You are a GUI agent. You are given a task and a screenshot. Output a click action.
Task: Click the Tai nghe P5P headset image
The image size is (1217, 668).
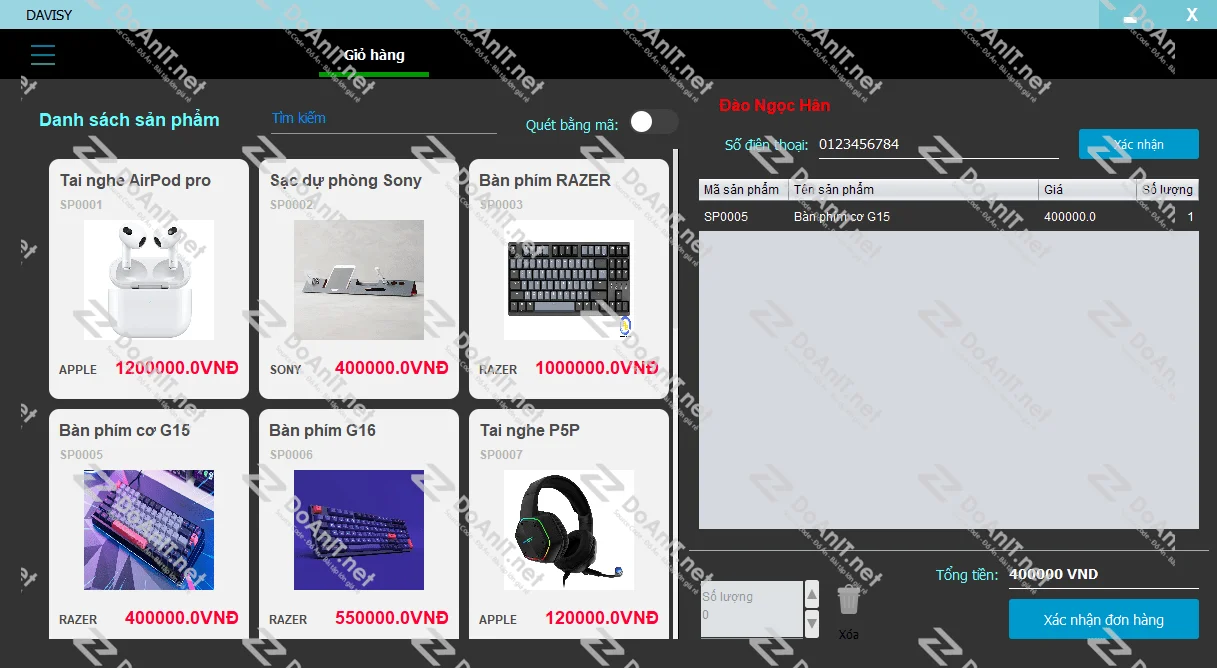[568, 530]
